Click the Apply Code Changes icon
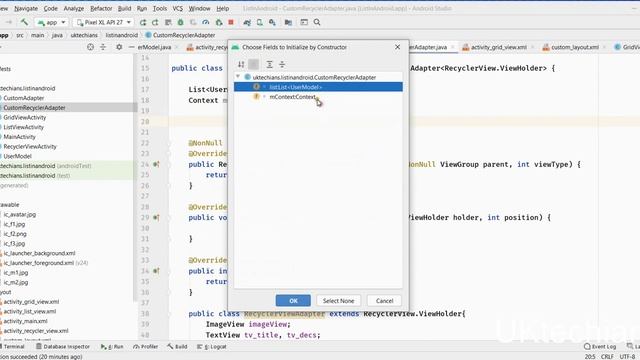The image size is (640, 360). pos(168,22)
